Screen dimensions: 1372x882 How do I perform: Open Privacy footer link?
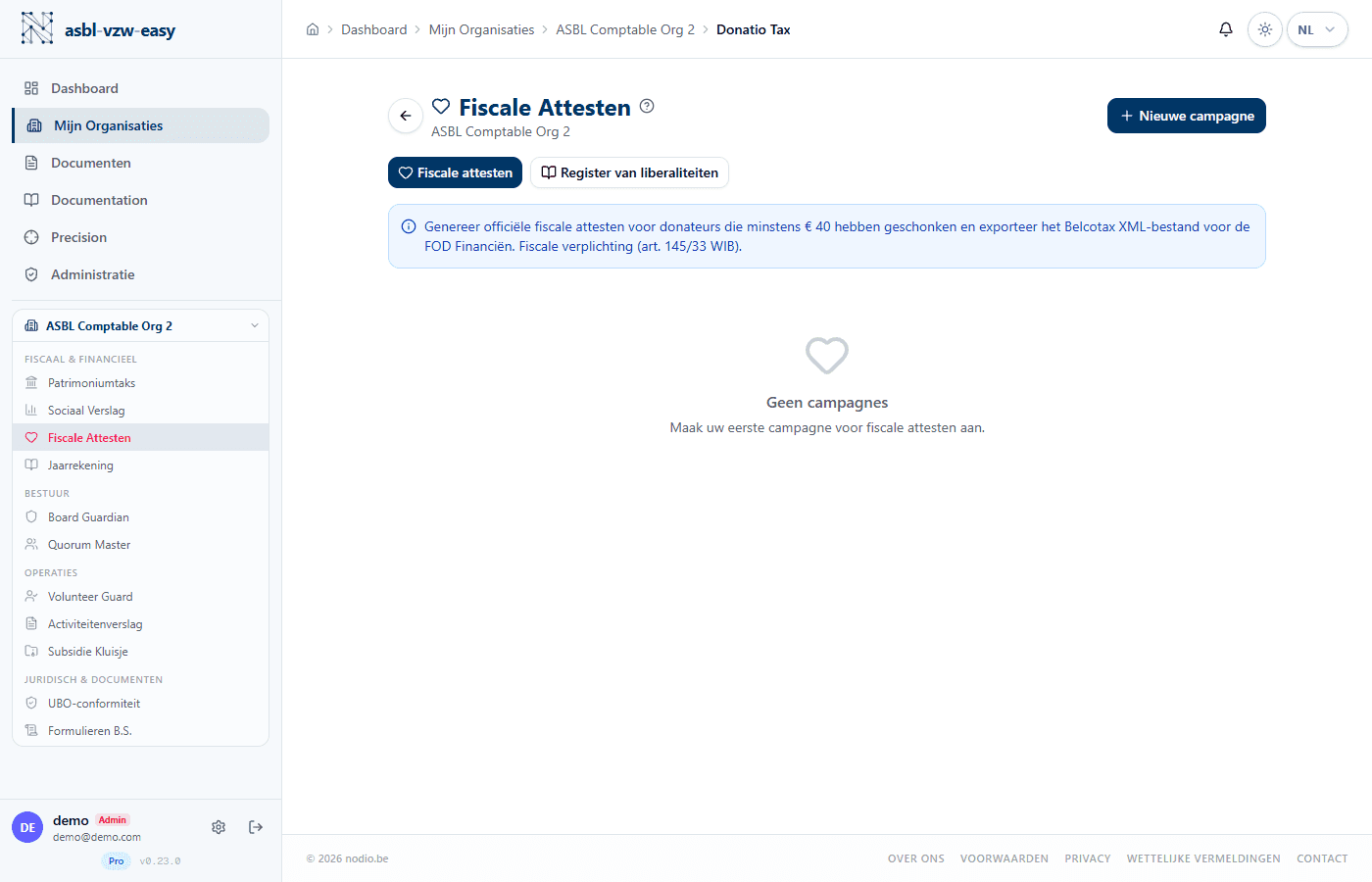click(1088, 858)
